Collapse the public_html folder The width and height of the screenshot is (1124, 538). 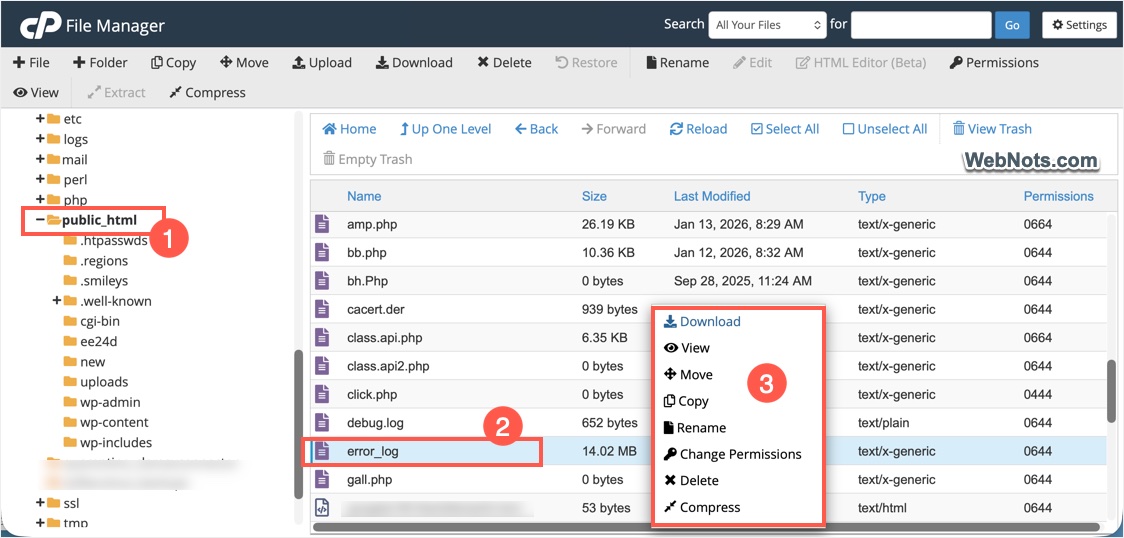(40, 220)
